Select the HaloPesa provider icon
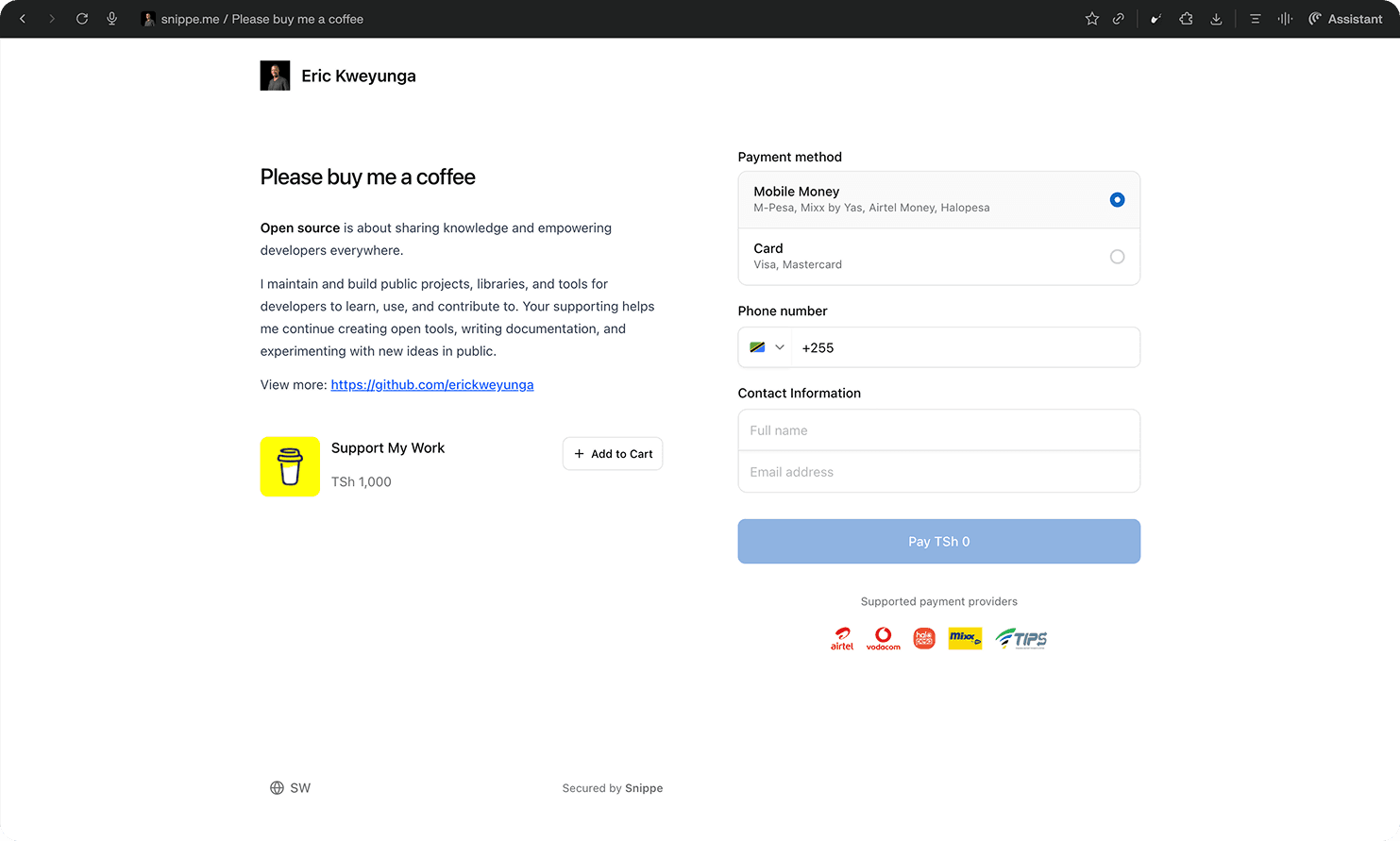 pyautogui.click(x=923, y=638)
